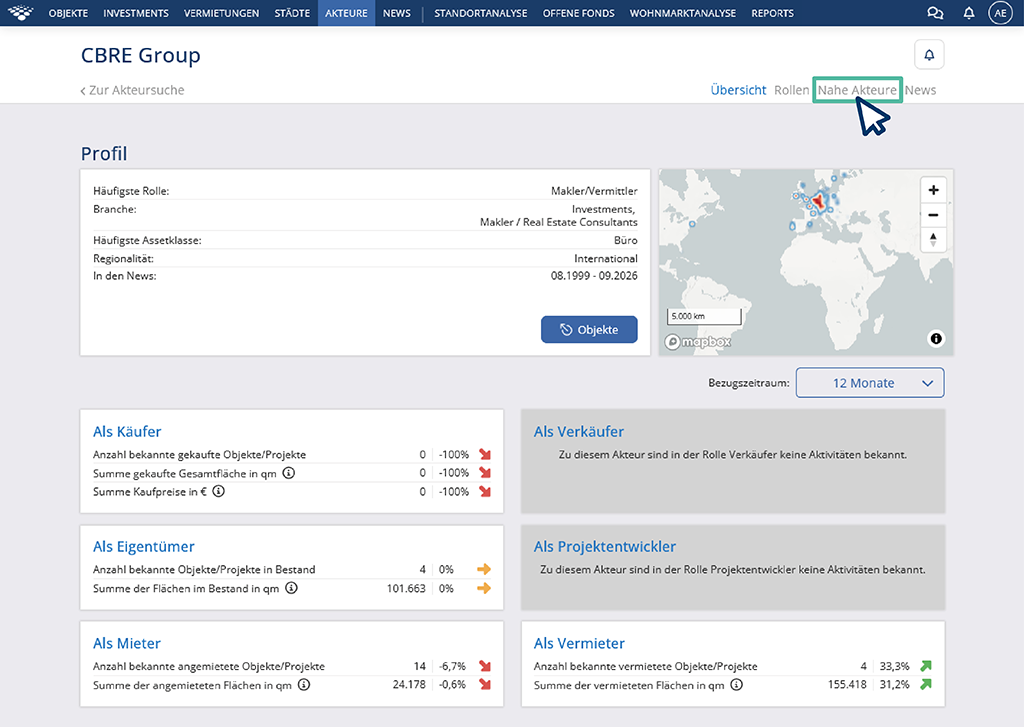Show info for Summe der vermieteten Flächen
This screenshot has width=1024, height=727.
pyautogui.click(x=737, y=684)
